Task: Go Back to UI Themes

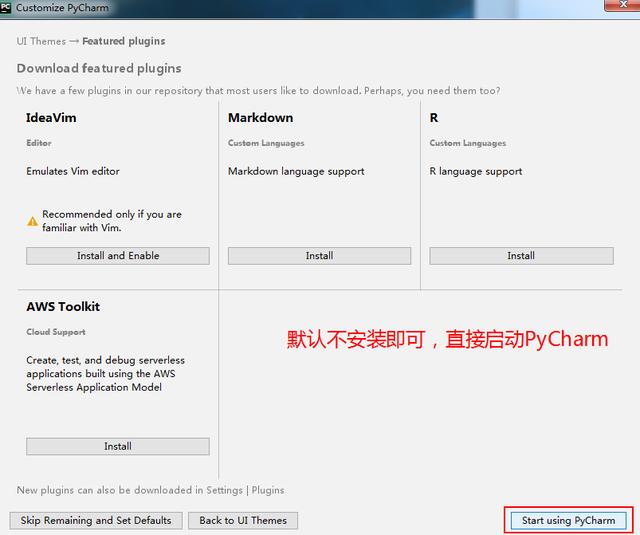Action: click(x=243, y=521)
